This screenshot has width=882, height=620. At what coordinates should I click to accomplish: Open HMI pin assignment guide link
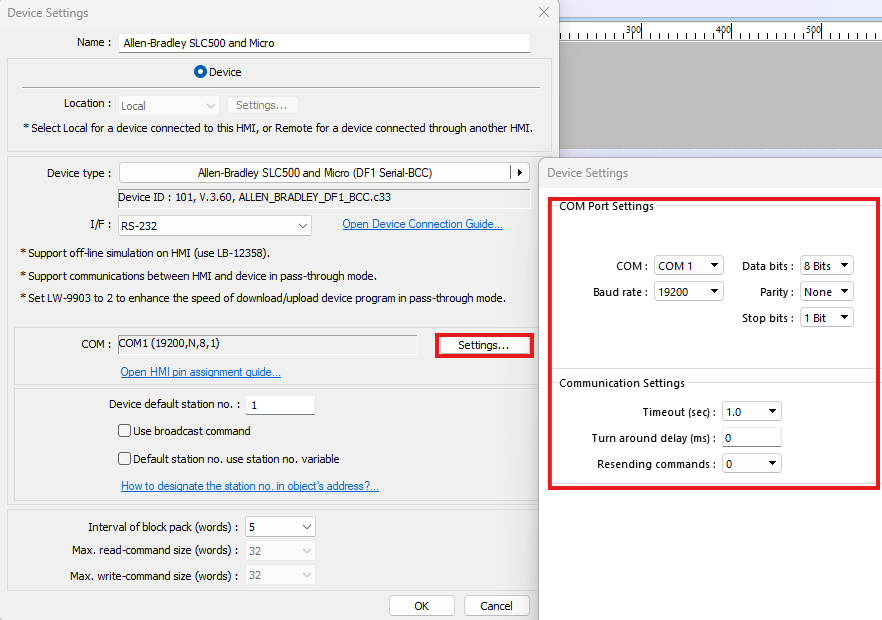coord(200,372)
